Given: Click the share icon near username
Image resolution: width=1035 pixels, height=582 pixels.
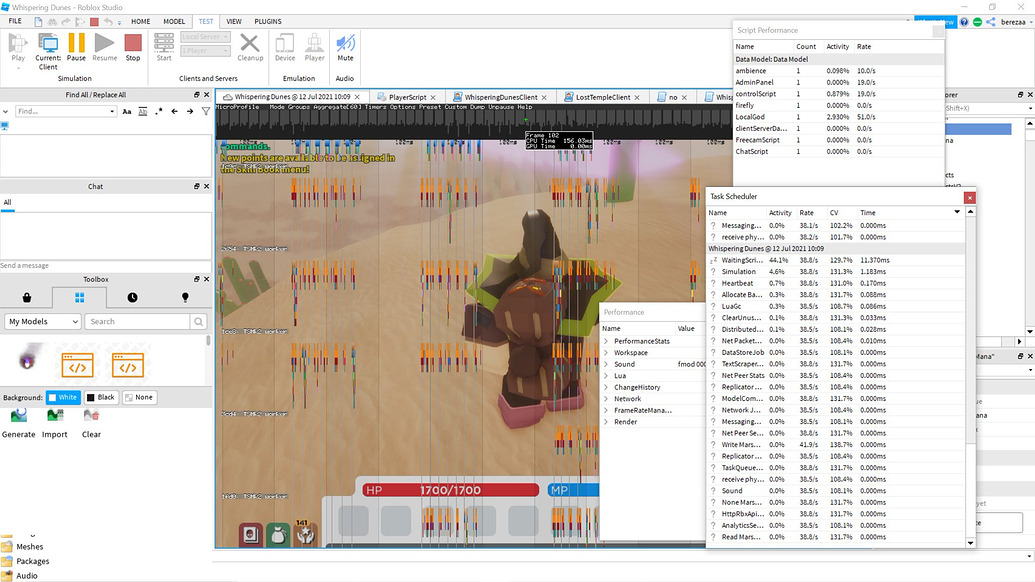Looking at the screenshot, I should (x=991, y=22).
